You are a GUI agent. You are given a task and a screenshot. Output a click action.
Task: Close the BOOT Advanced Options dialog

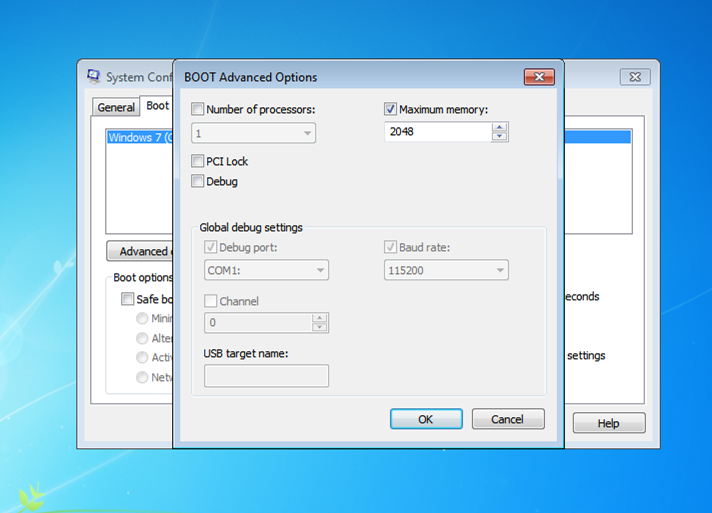pyautogui.click(x=539, y=77)
